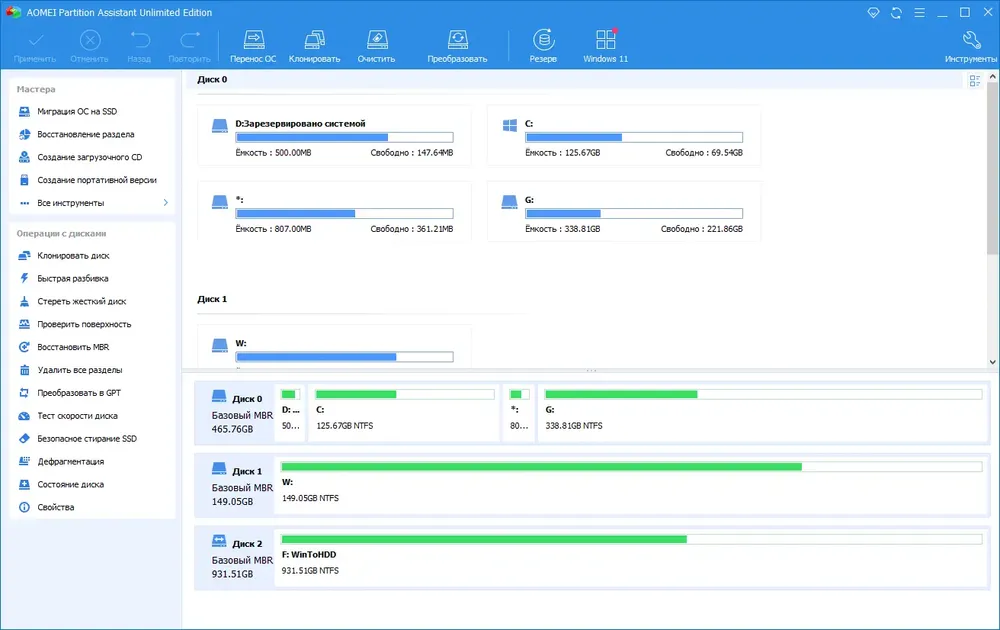
Task: Toggle the partition view layout icon
Action: [x=974, y=80]
